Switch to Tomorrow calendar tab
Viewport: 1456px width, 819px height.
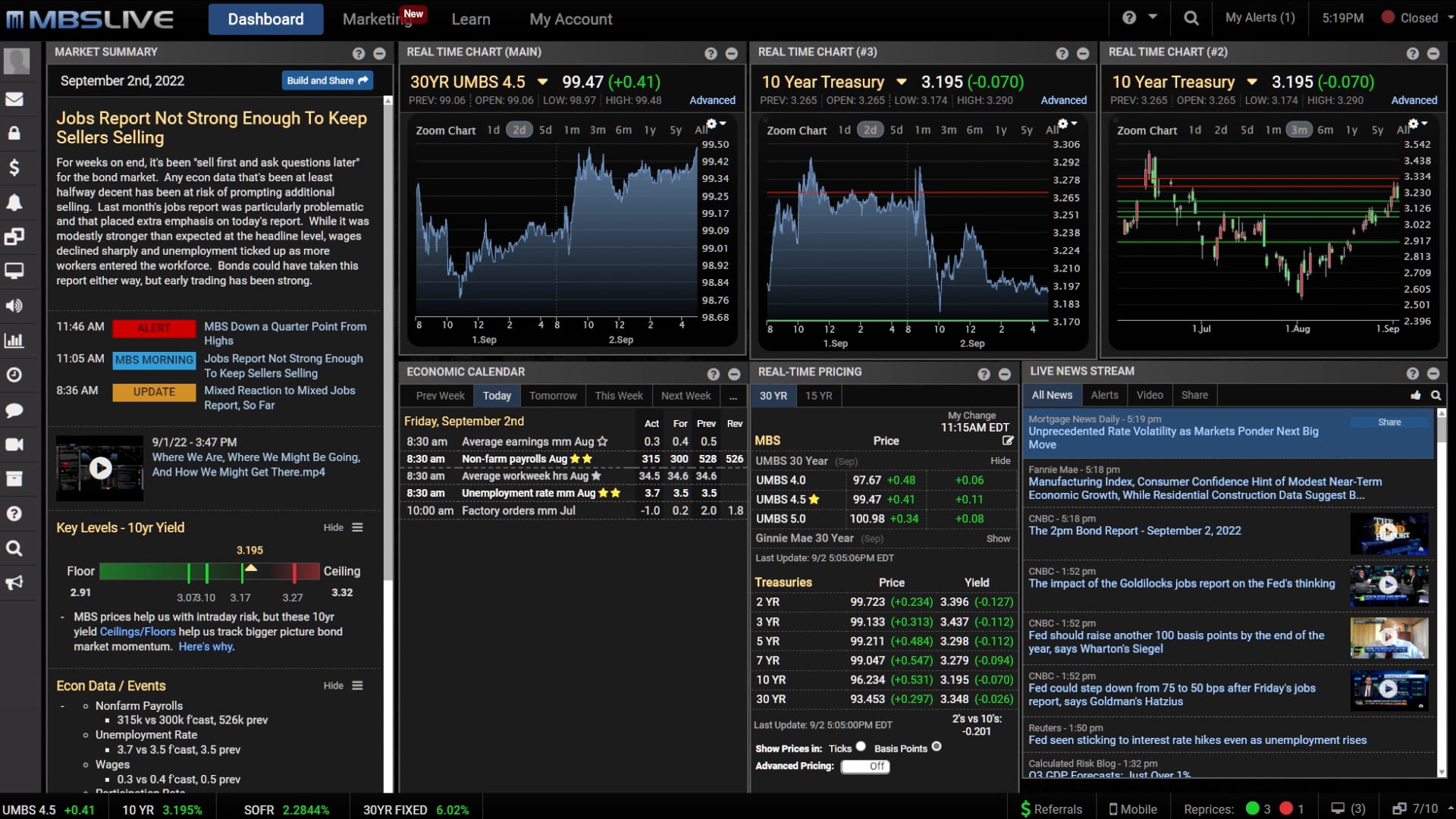(553, 396)
